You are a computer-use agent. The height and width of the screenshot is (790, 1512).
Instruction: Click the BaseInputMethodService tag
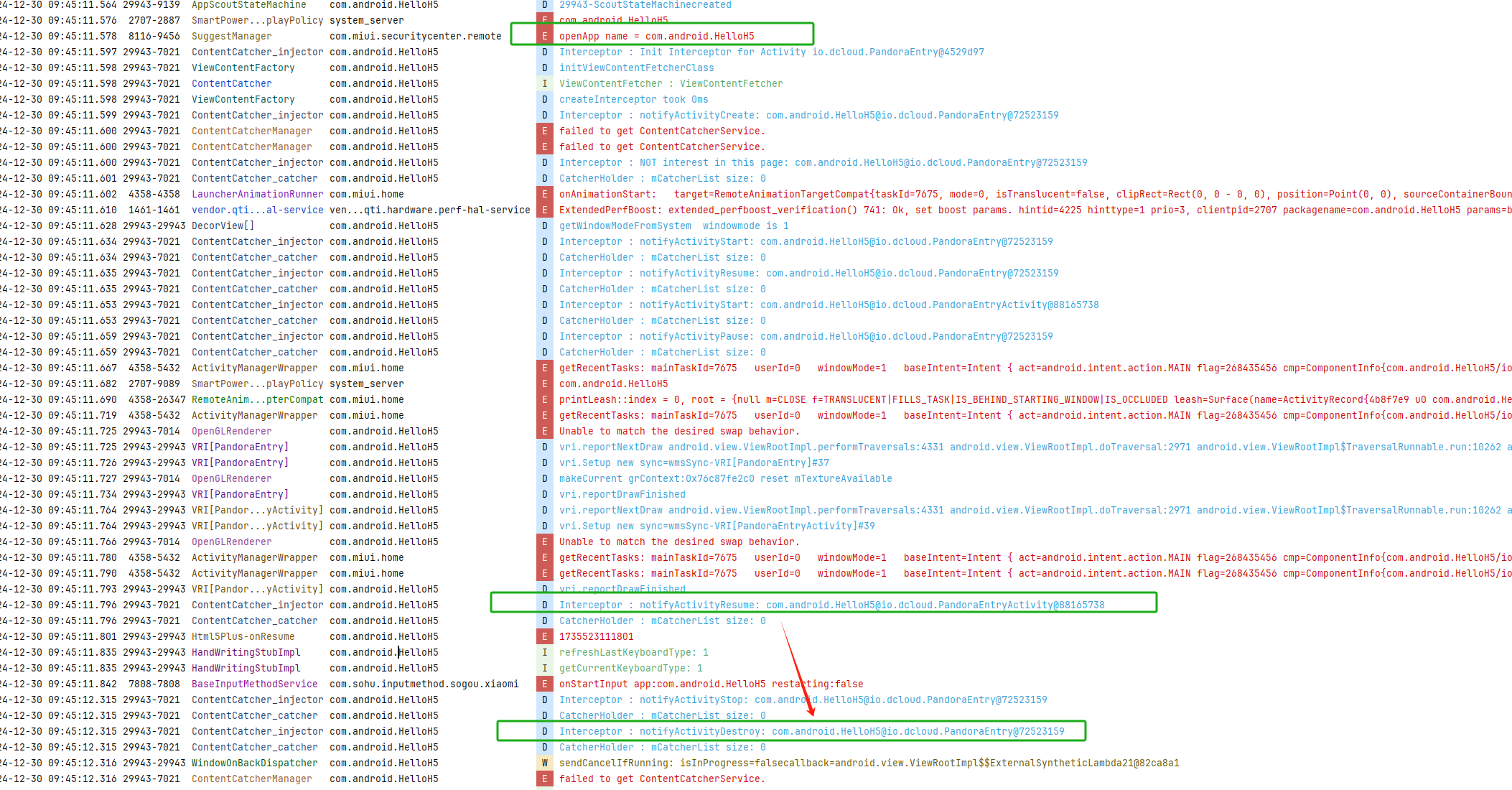(x=254, y=684)
